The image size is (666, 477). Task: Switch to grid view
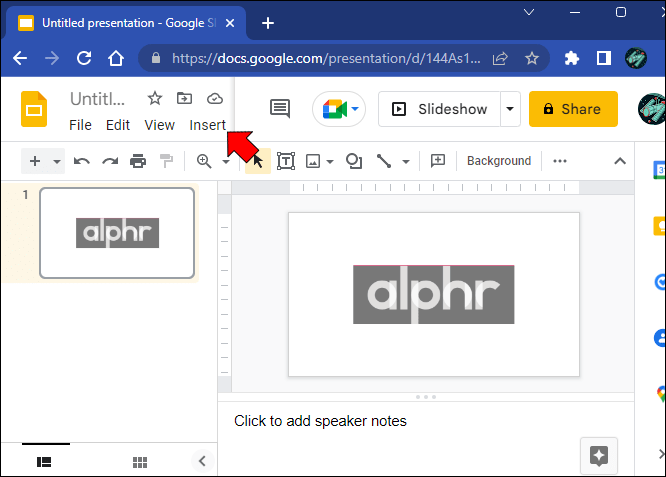coord(140,462)
